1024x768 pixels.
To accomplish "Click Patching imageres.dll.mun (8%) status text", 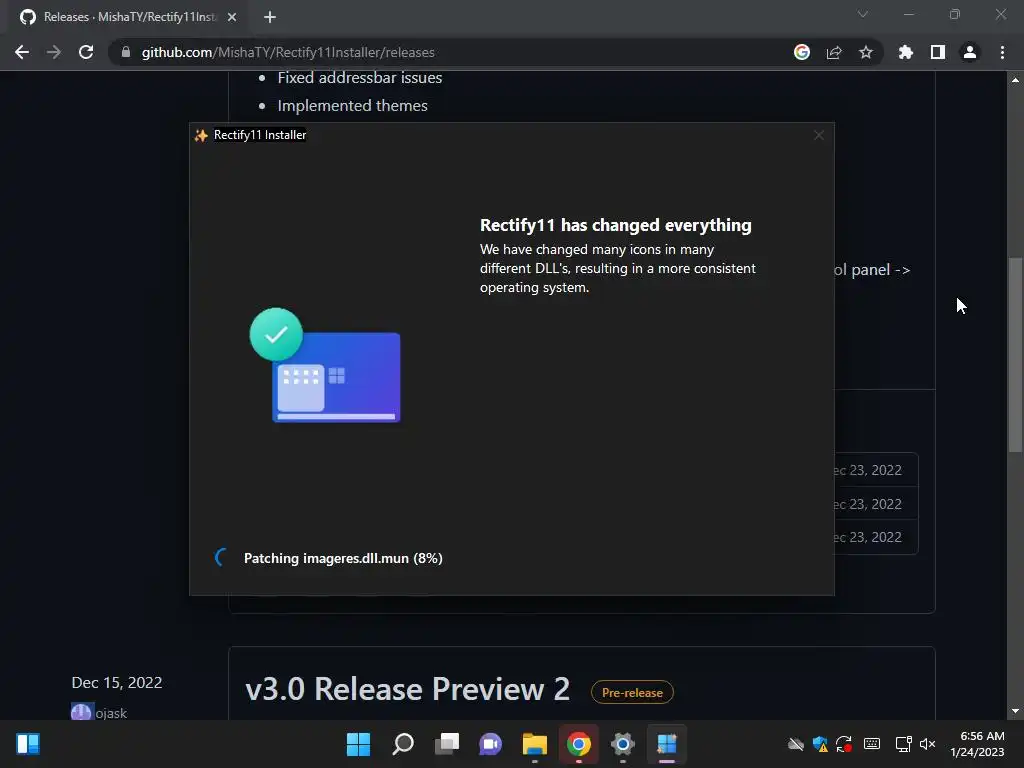I will [343, 558].
